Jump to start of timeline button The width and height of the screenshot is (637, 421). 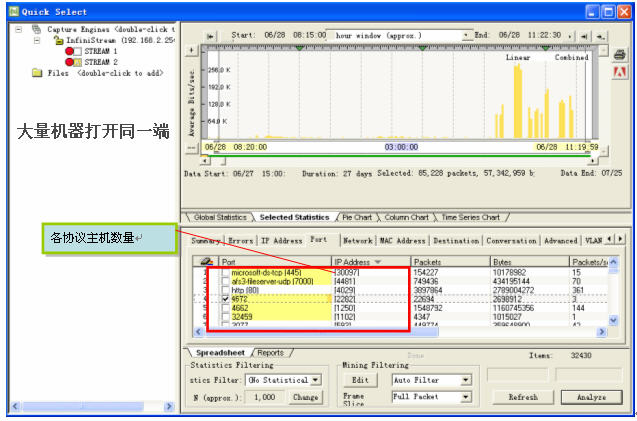211,35
